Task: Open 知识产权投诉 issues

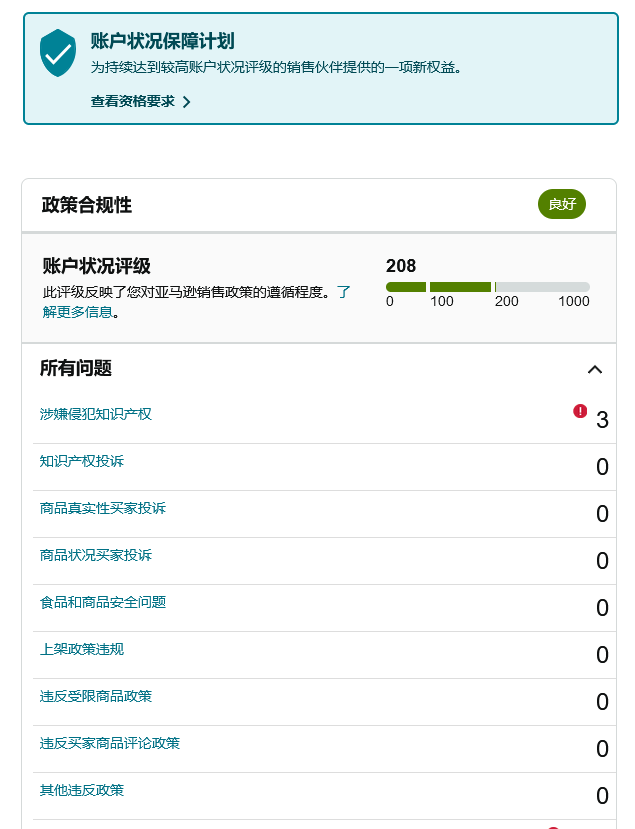Action: 82,461
